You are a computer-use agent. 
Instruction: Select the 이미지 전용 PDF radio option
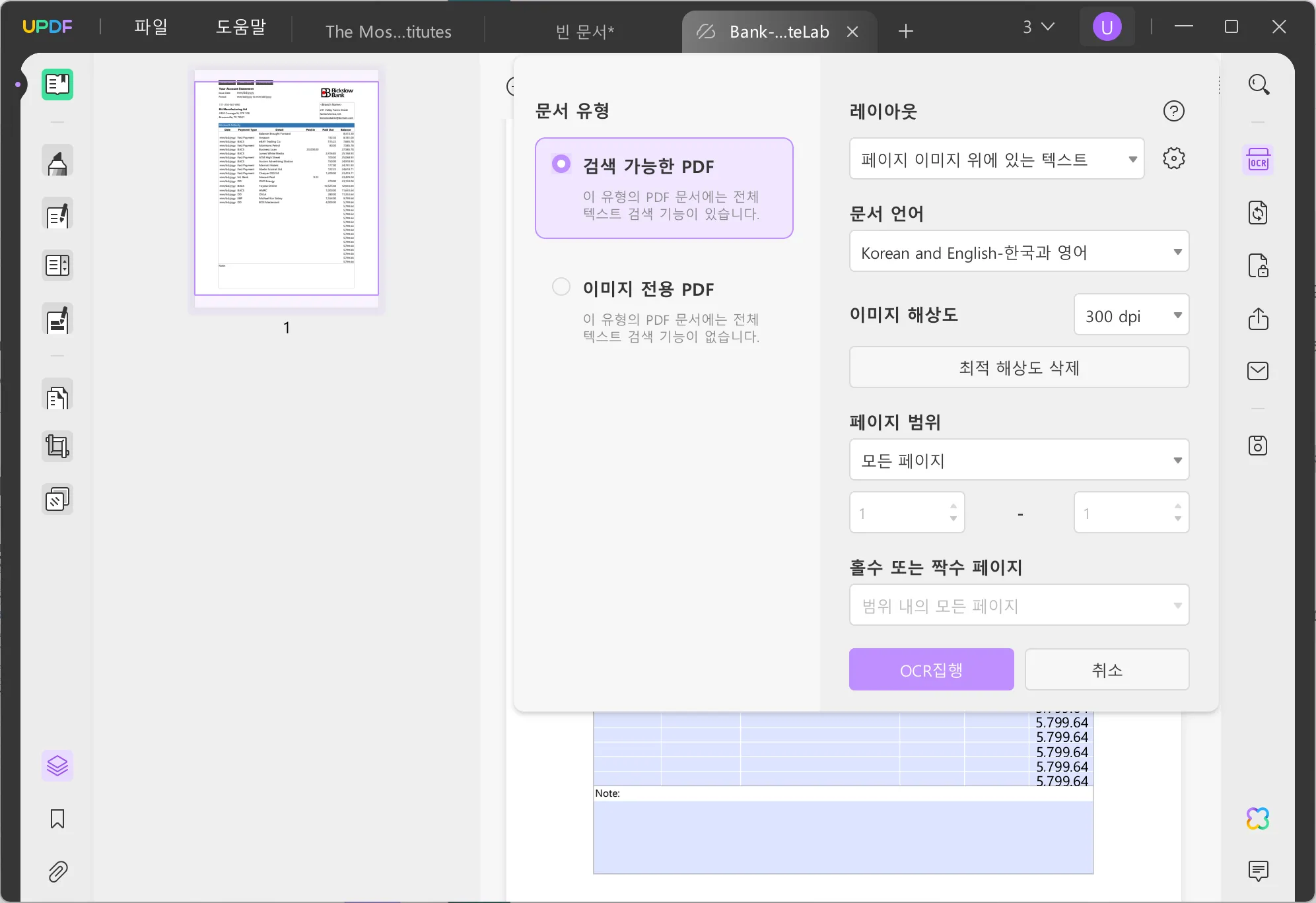pyautogui.click(x=561, y=286)
